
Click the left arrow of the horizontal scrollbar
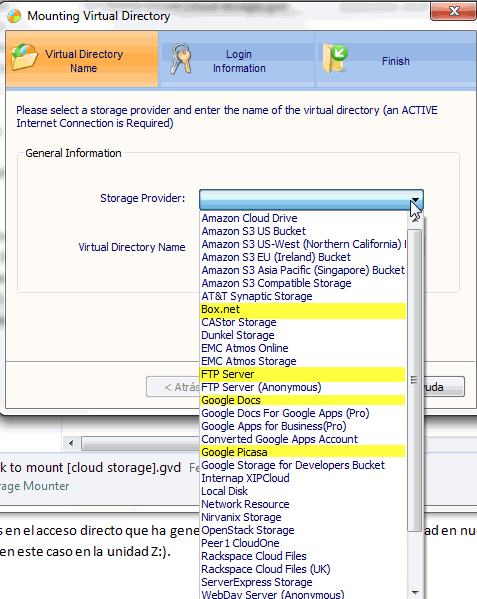[71, 443]
